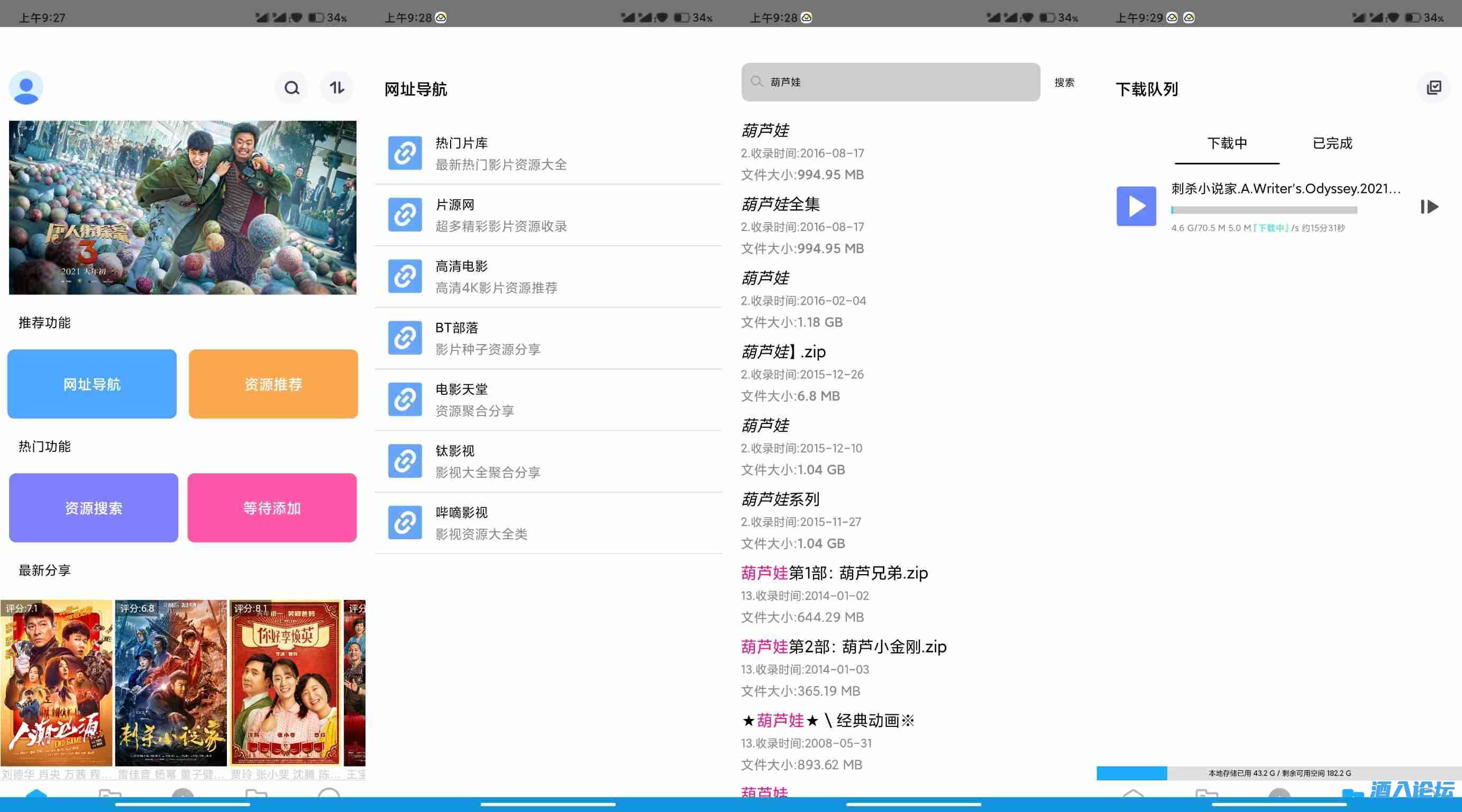Open the 你好李焕英 poster thumbnail
The width and height of the screenshot is (1462, 812).
(285, 682)
